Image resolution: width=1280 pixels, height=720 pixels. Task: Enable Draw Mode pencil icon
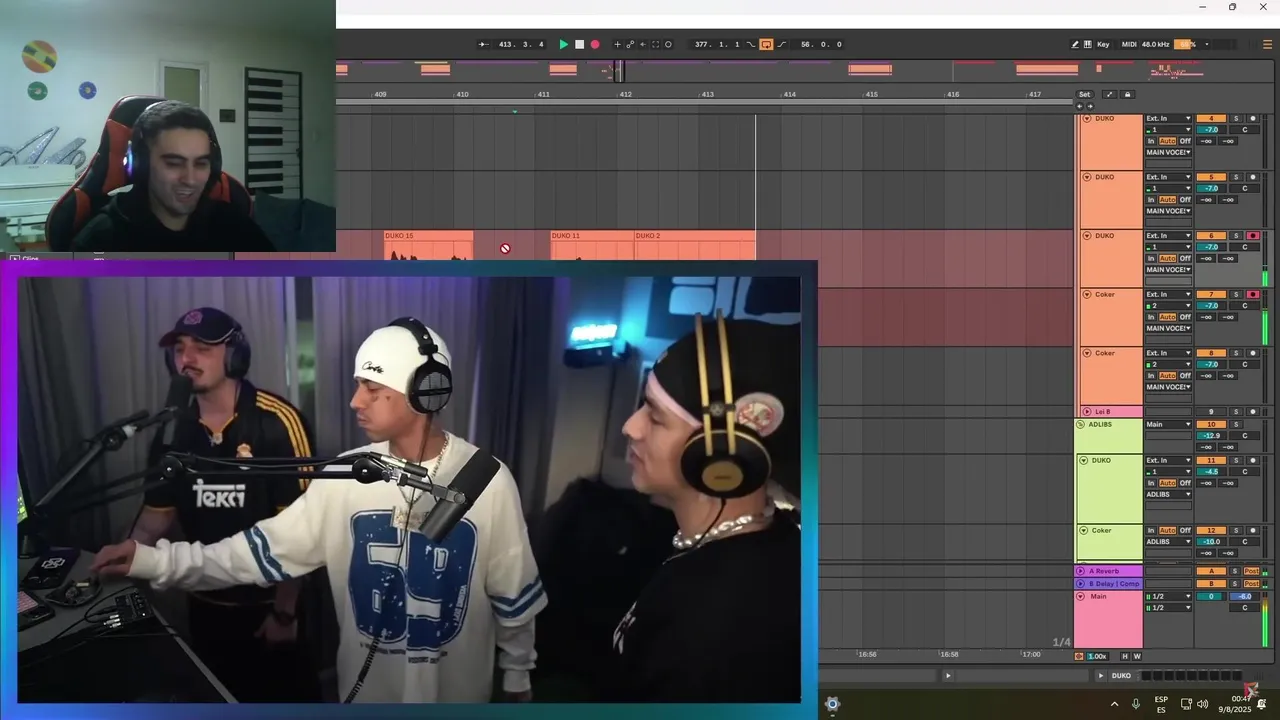[x=1076, y=44]
